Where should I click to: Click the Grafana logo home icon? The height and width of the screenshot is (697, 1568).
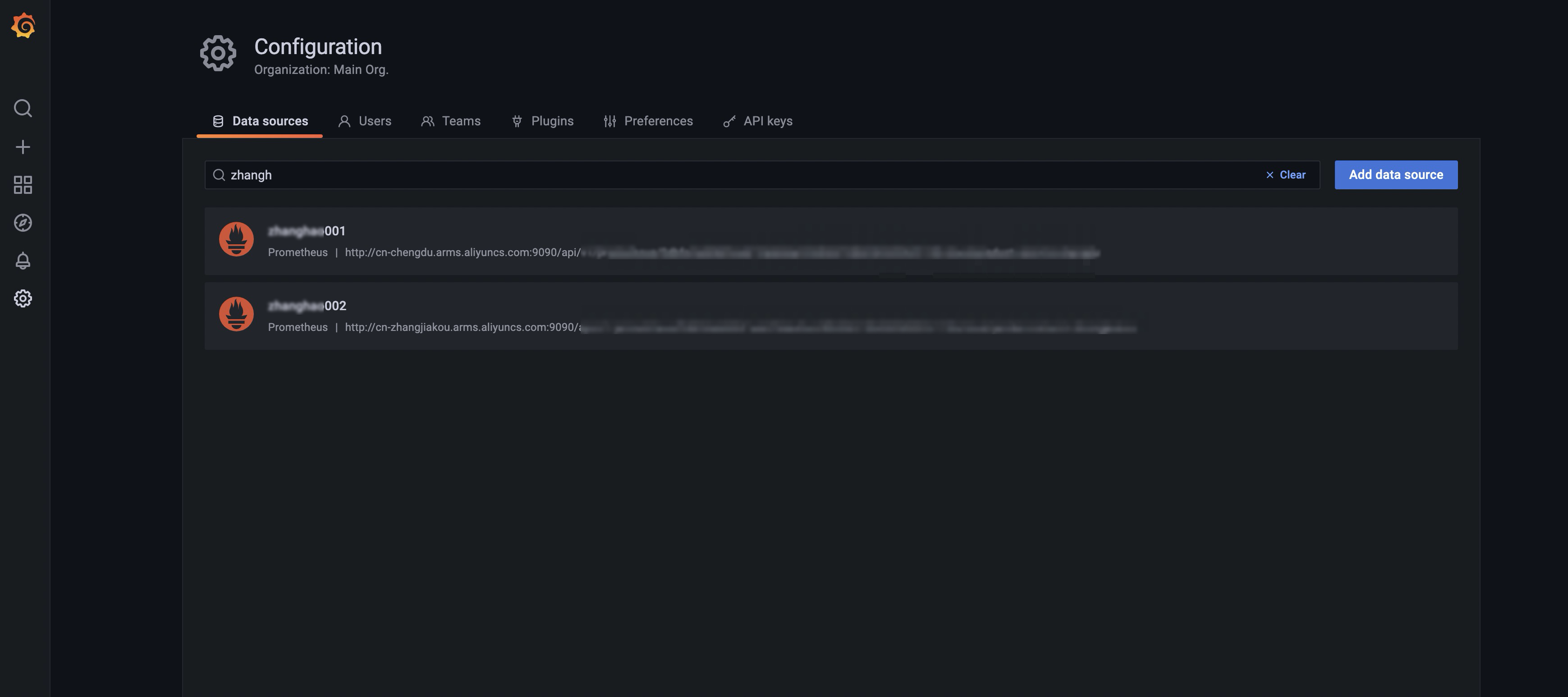pyautogui.click(x=23, y=26)
